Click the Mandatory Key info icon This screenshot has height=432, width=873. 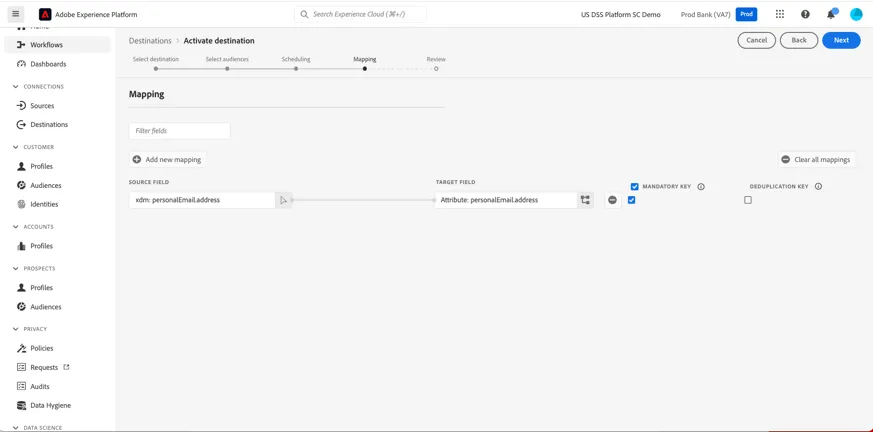click(x=701, y=187)
